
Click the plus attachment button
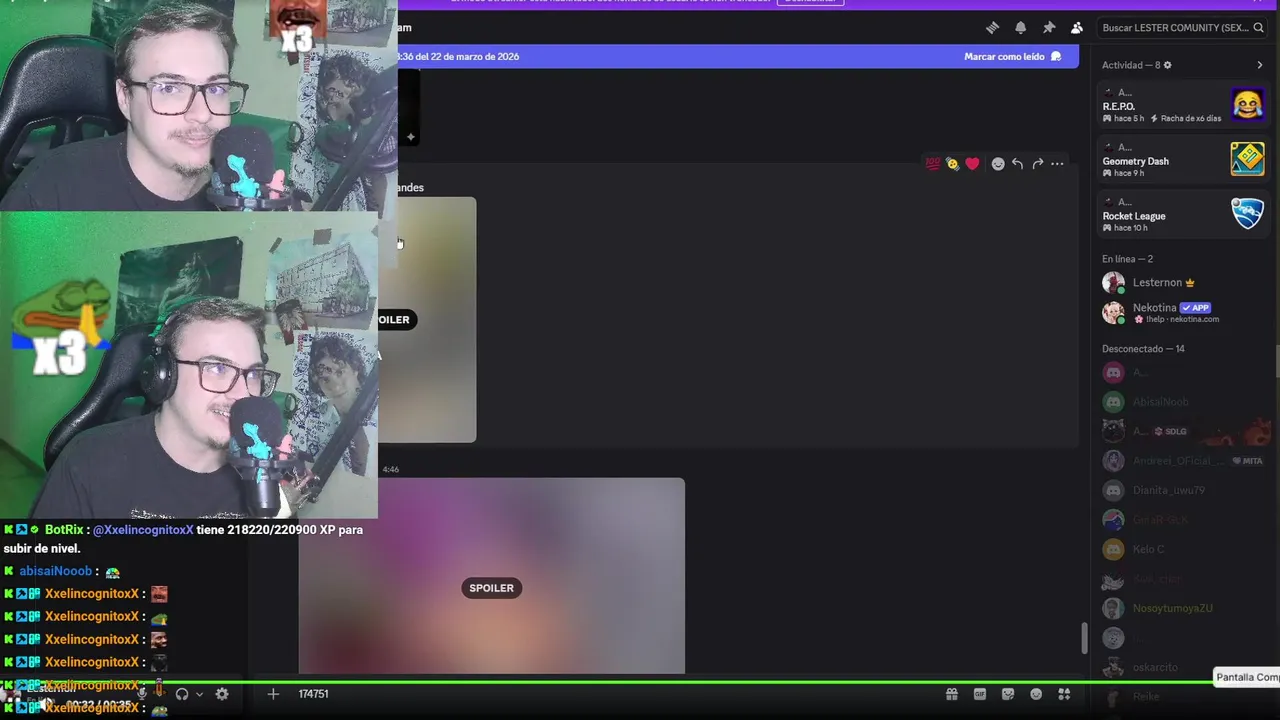pos(273,694)
